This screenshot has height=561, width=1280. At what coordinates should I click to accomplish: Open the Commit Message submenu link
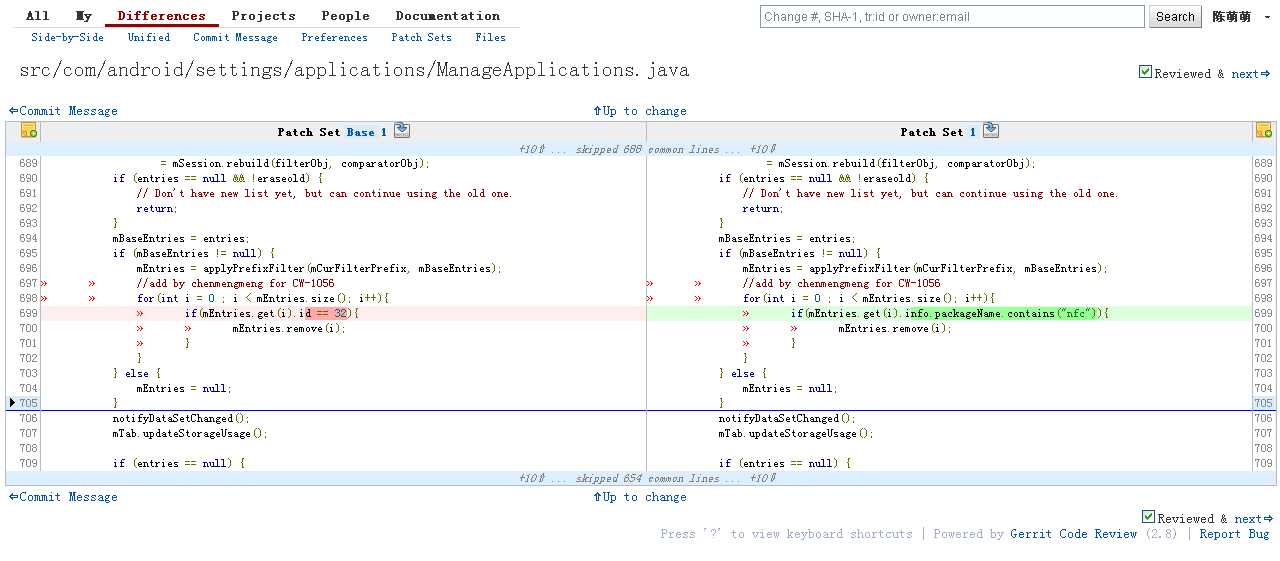pos(236,38)
